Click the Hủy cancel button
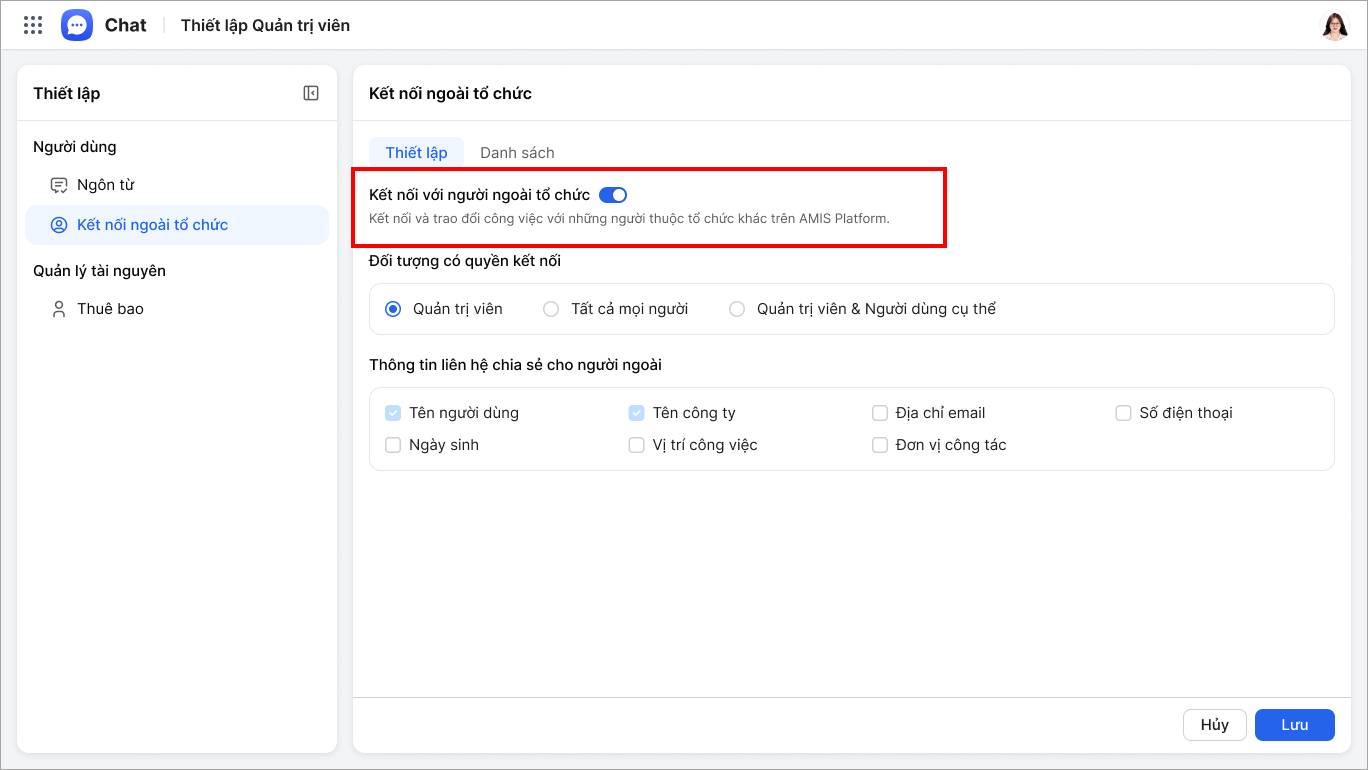 click(x=1214, y=725)
